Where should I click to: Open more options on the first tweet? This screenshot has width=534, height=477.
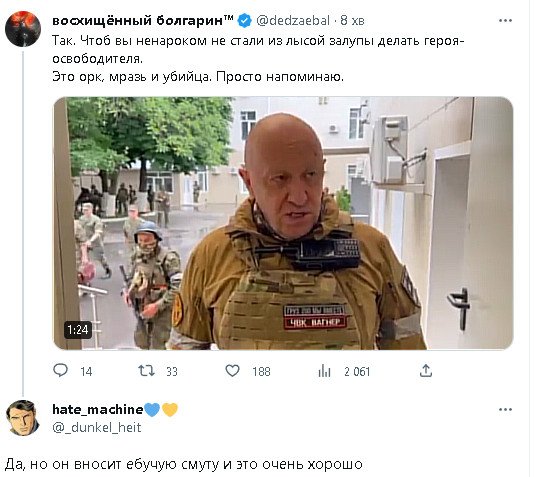pyautogui.click(x=505, y=21)
